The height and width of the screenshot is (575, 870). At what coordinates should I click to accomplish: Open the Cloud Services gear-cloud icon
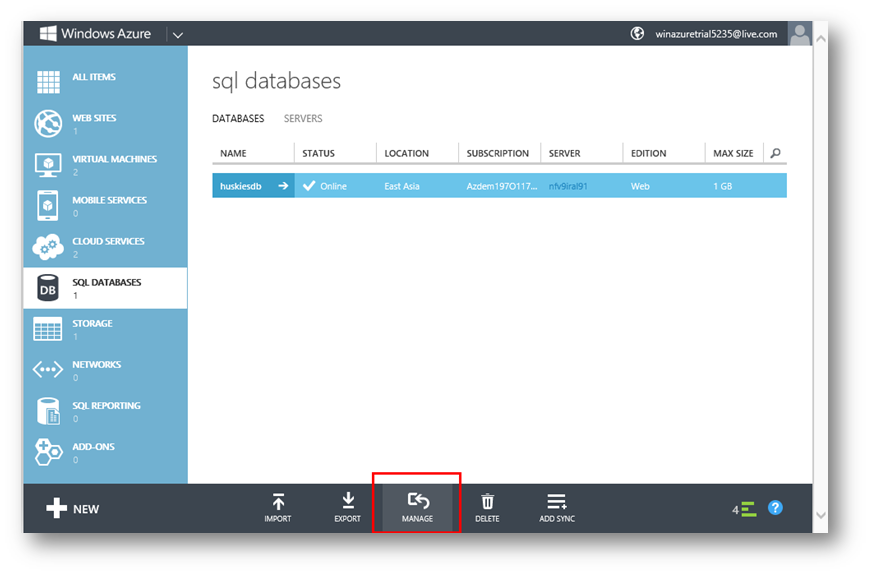tap(48, 246)
